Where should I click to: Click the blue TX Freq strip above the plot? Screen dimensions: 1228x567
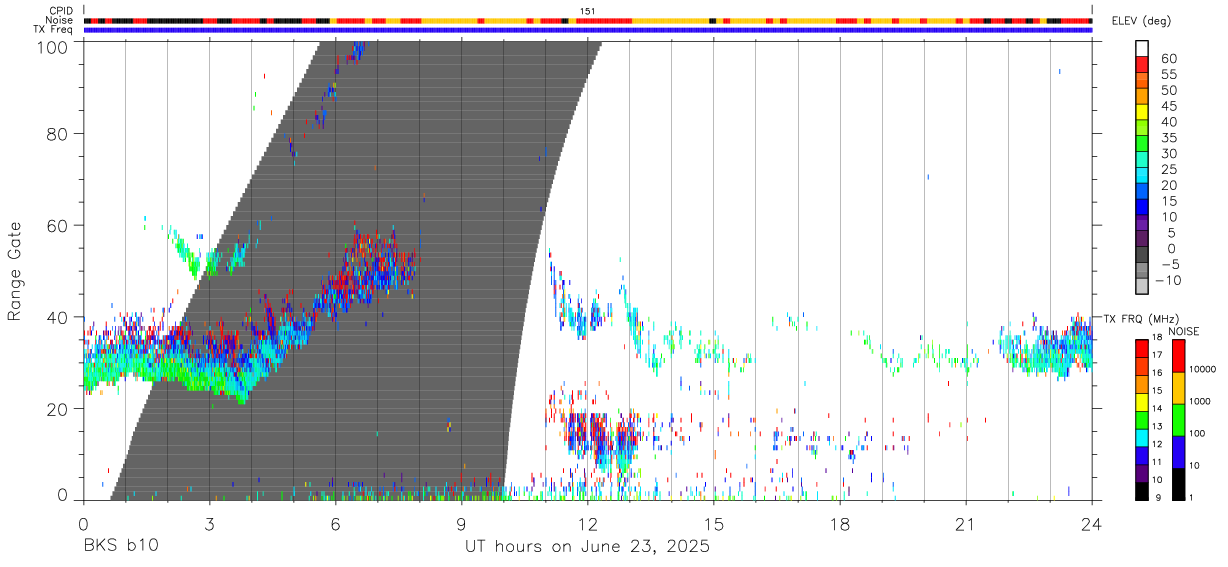point(587,29)
